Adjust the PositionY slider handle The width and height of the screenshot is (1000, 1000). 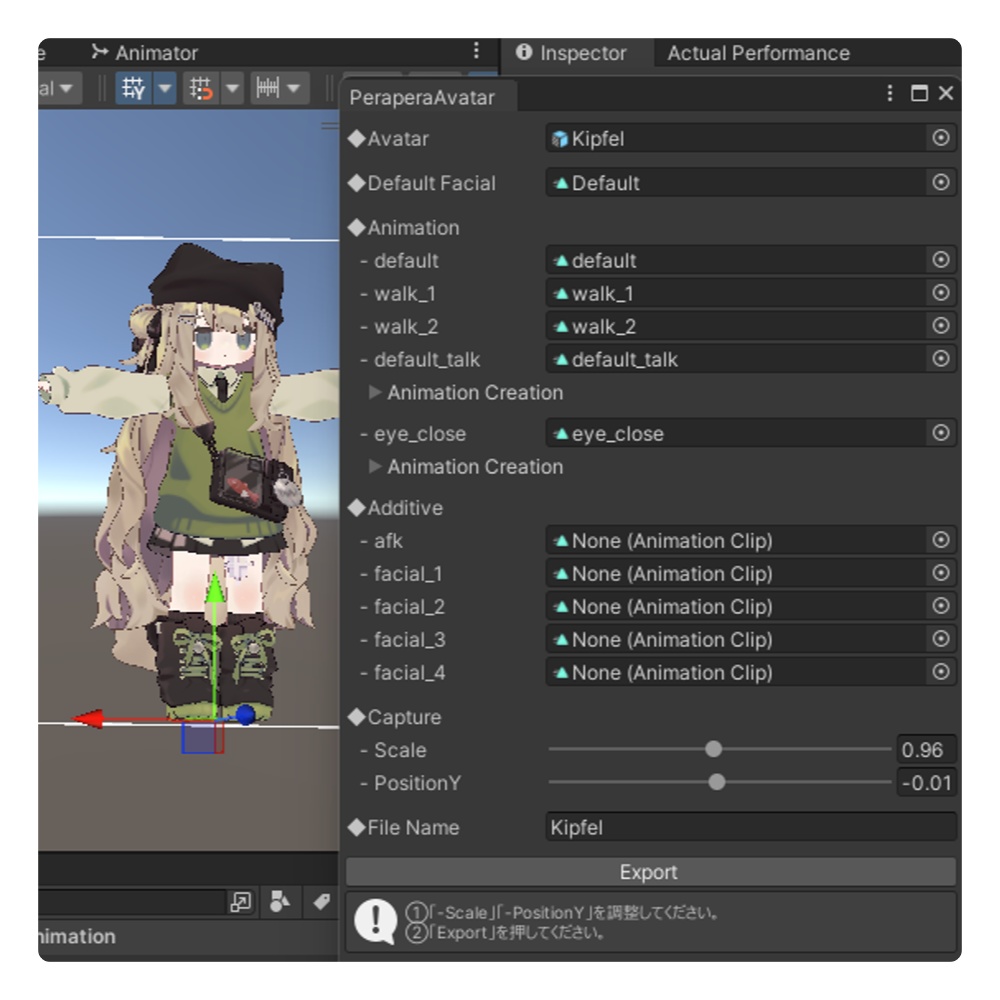pos(717,781)
